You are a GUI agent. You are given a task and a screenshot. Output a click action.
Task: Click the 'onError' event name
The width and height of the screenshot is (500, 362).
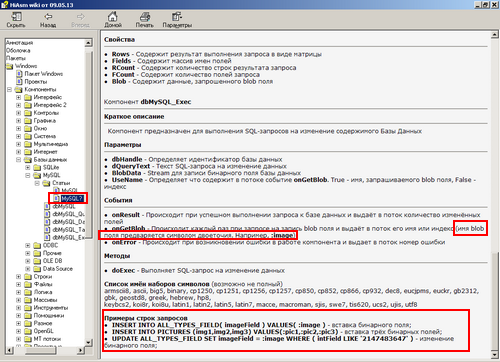coord(124,242)
